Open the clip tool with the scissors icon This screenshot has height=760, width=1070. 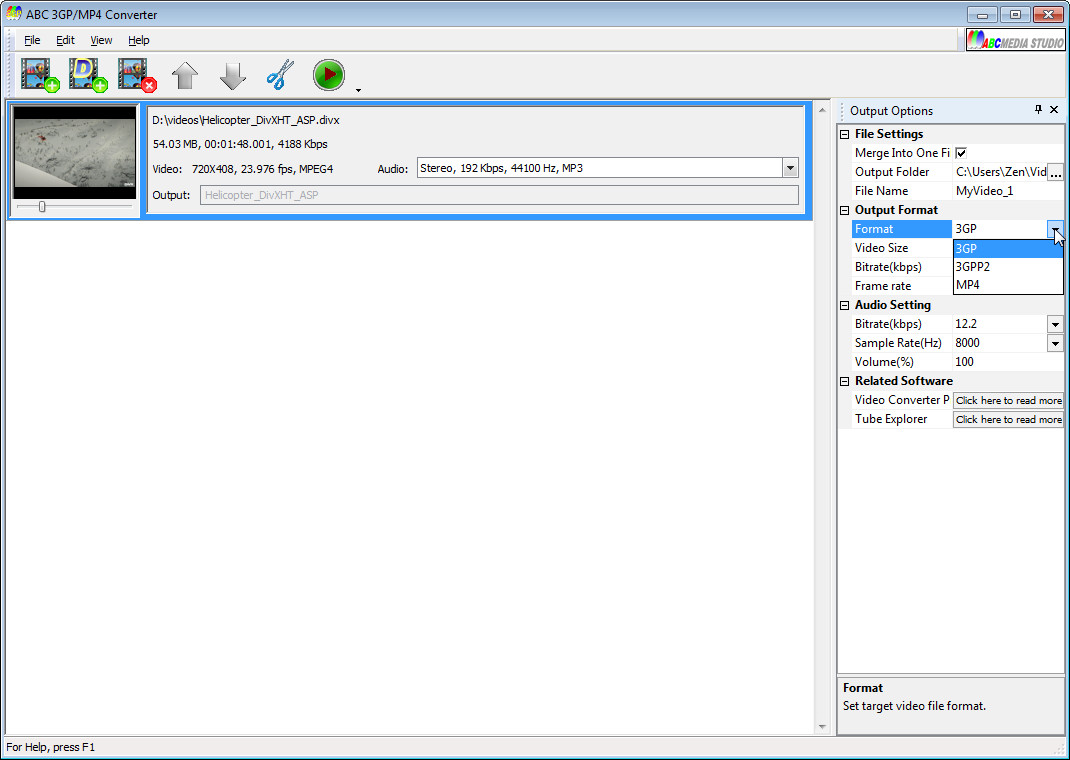[280, 75]
